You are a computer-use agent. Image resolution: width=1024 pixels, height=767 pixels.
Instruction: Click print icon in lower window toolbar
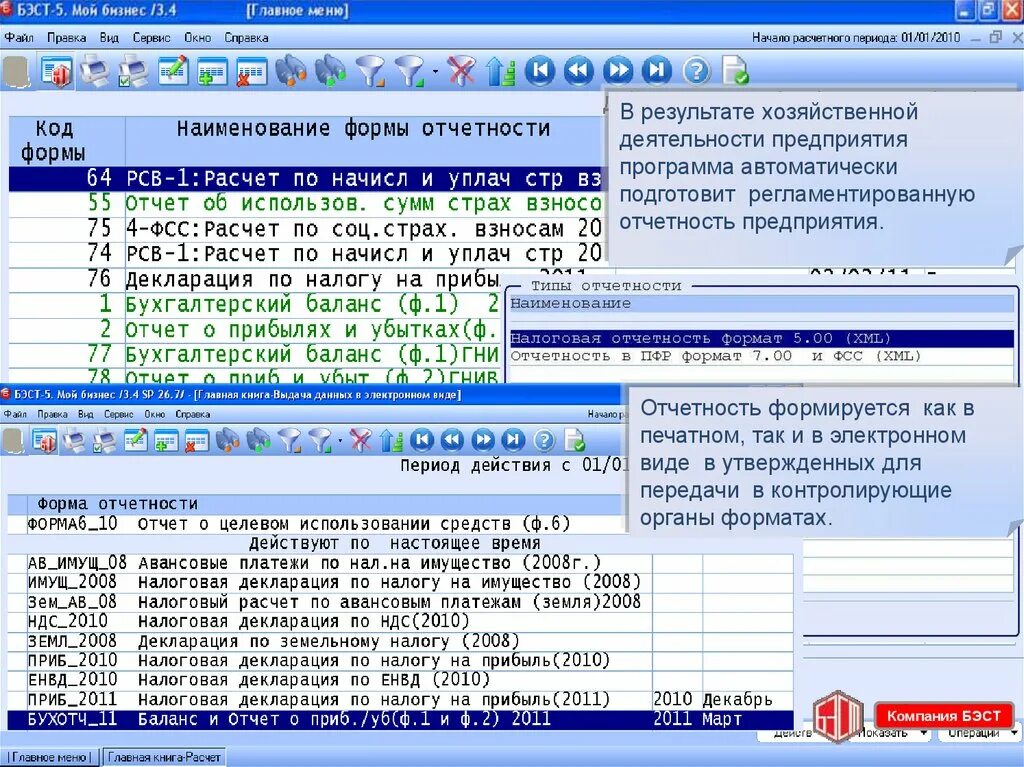[x=74, y=441]
